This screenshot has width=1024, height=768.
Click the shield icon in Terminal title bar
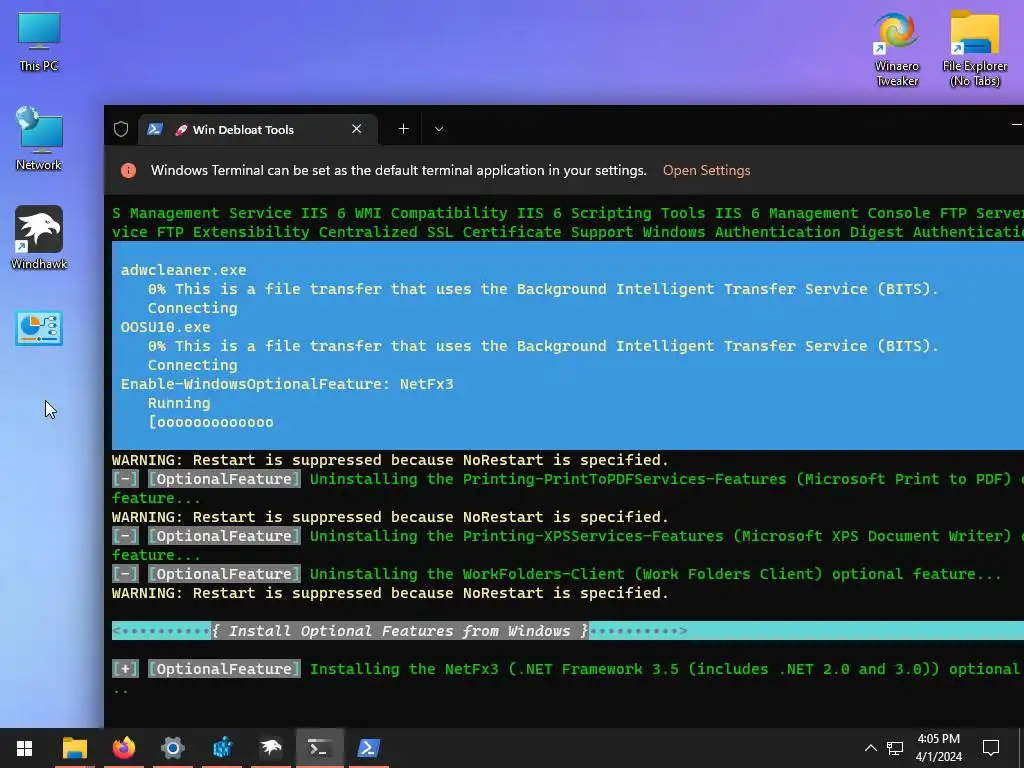pyautogui.click(x=121, y=129)
